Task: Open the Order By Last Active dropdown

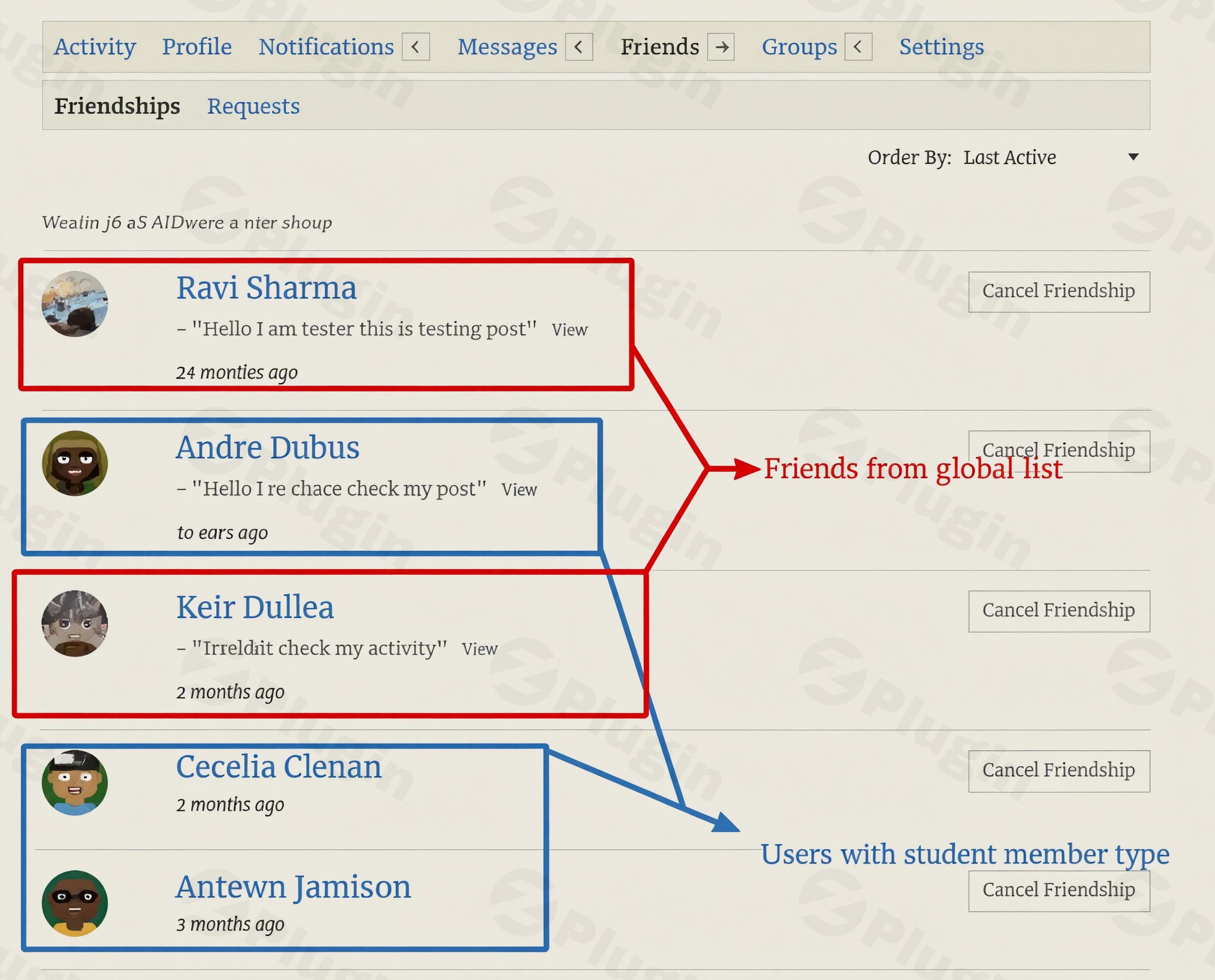Action: (1051, 157)
